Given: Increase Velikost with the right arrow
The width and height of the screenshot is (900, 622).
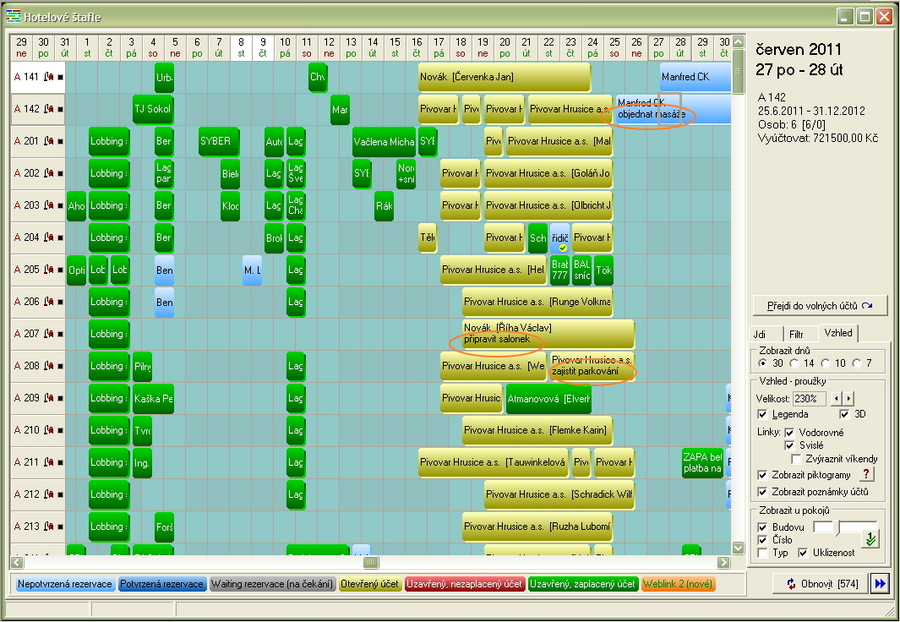Looking at the screenshot, I should point(848,398).
